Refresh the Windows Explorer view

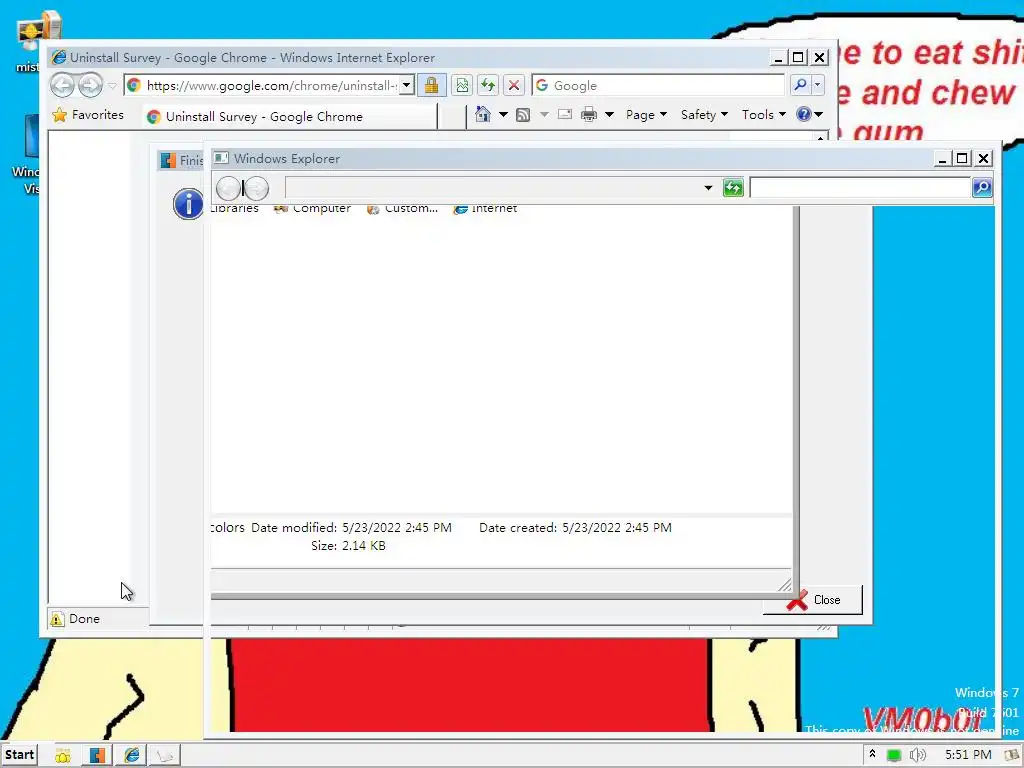[x=733, y=188]
